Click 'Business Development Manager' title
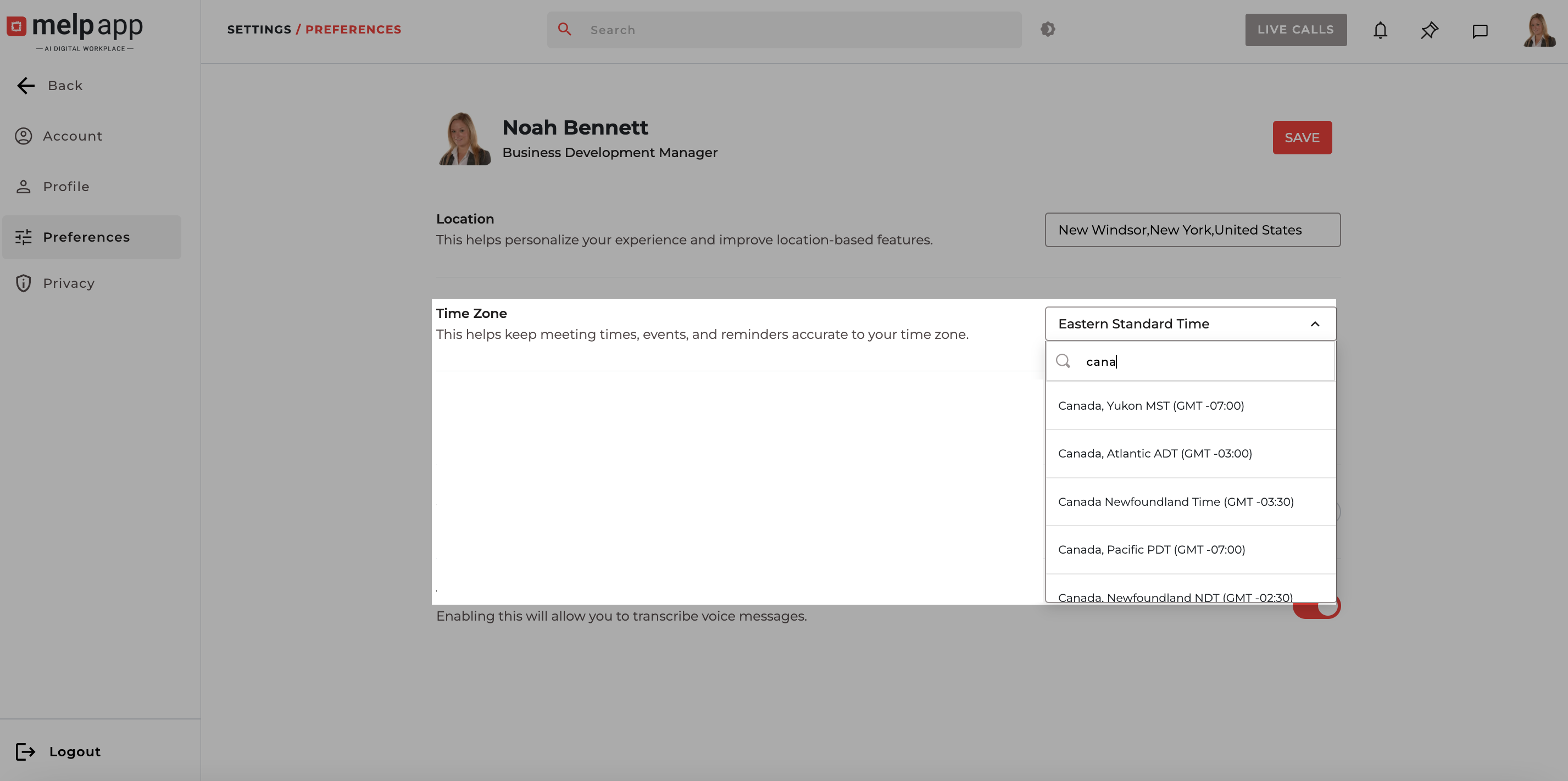This screenshot has width=1568, height=781. 610,153
